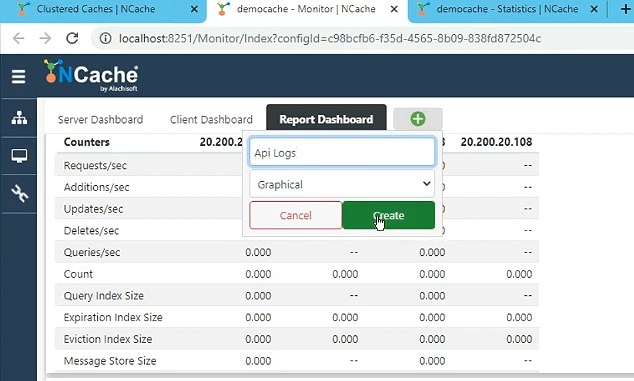Click Count value under 20.200.20.108 column
Image resolution: width=634 pixels, height=381 pixels.
point(519,274)
